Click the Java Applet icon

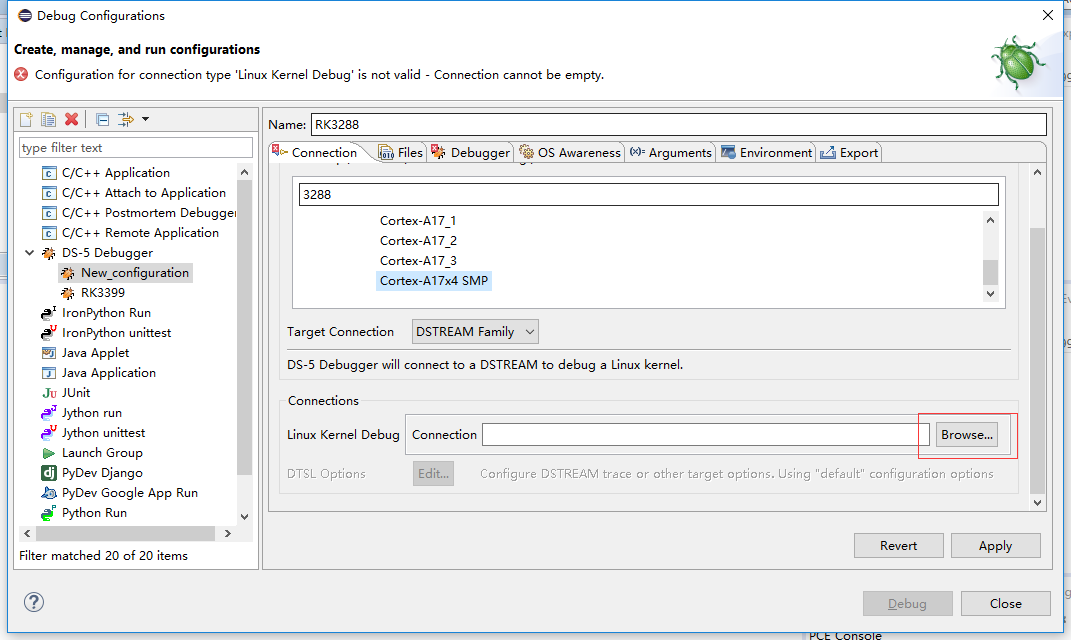pos(48,353)
